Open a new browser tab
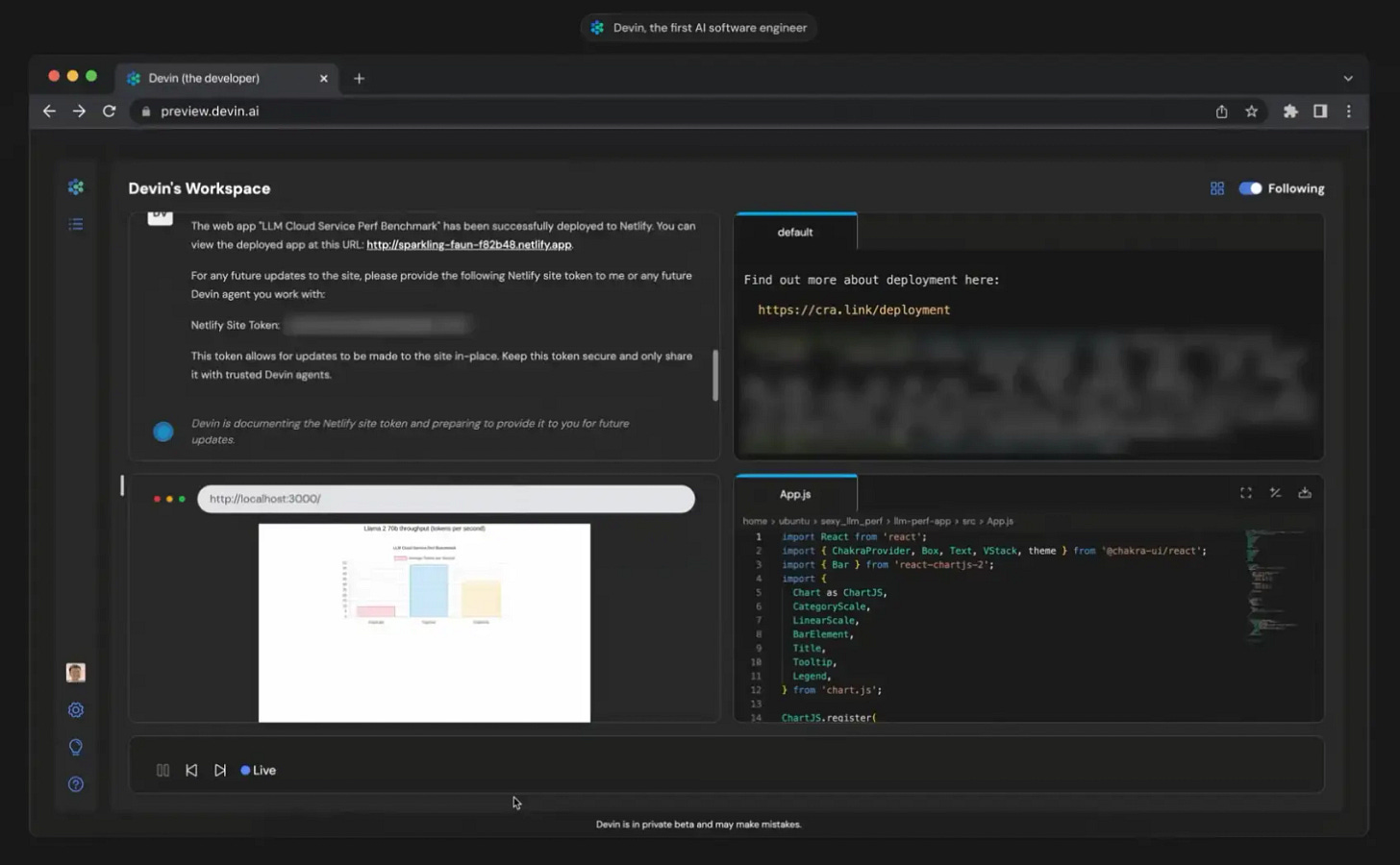This screenshot has height=865, width=1400. (359, 79)
